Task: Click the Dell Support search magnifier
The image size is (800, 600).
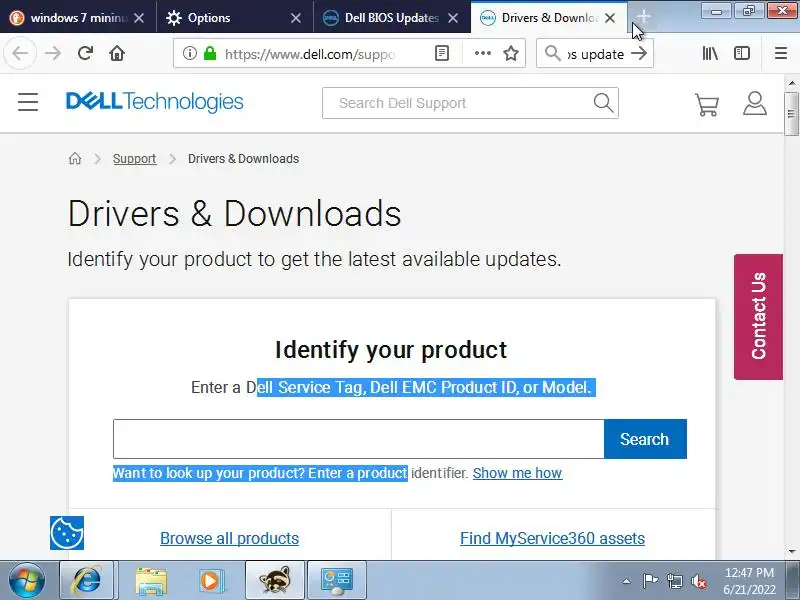Action: (x=603, y=103)
